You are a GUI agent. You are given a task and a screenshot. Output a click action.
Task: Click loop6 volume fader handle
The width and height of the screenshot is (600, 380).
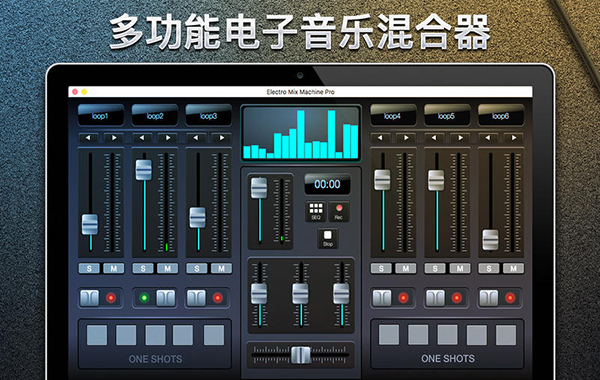(490, 240)
